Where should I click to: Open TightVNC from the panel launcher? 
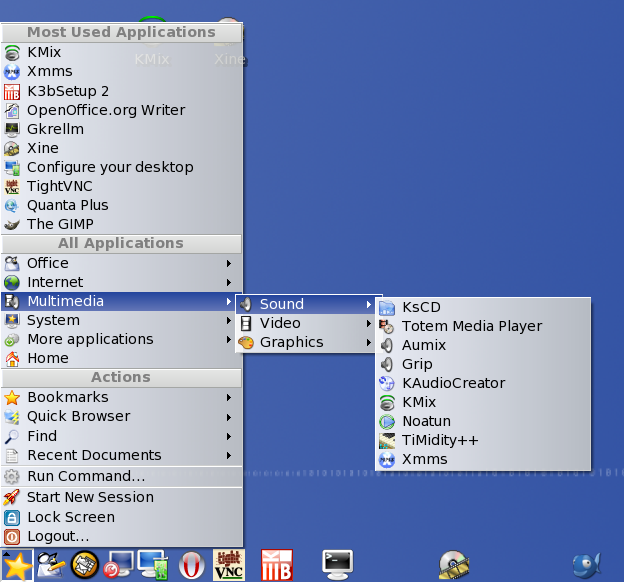[229, 565]
